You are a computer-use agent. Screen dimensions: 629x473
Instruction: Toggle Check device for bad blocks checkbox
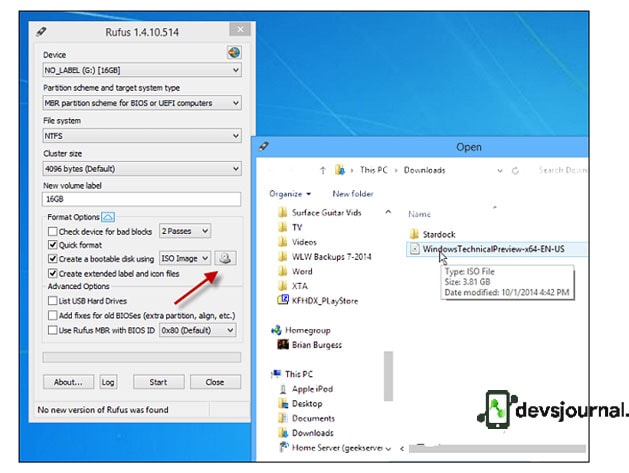point(52,231)
